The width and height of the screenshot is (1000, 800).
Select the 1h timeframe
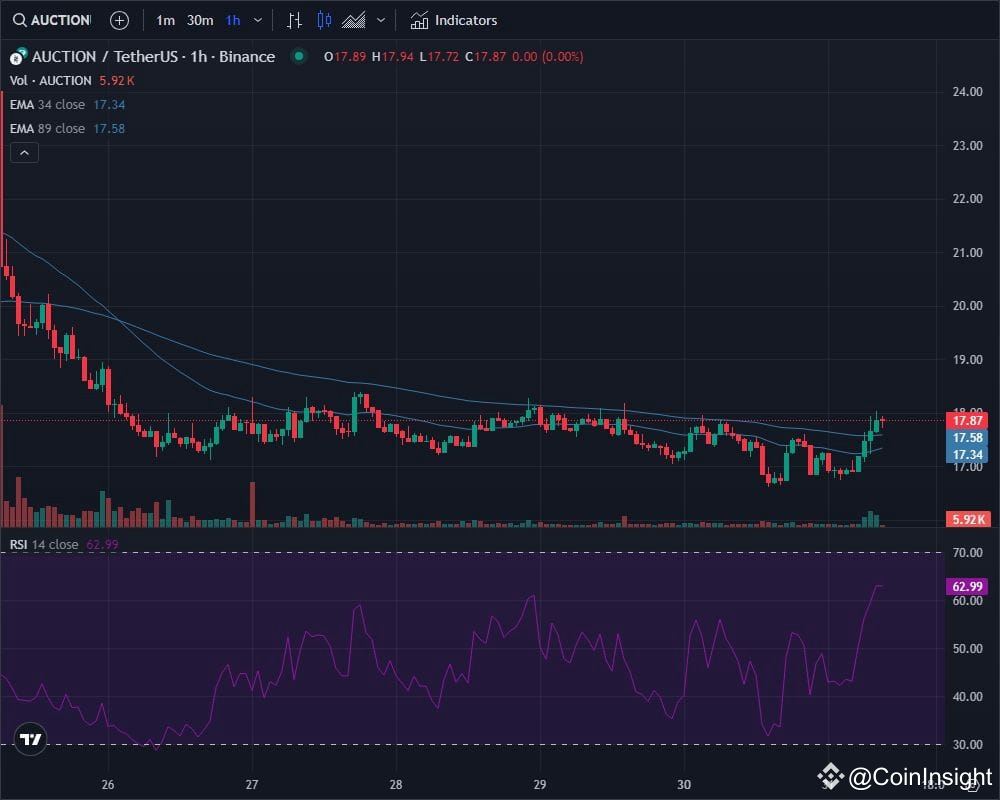(x=233, y=20)
